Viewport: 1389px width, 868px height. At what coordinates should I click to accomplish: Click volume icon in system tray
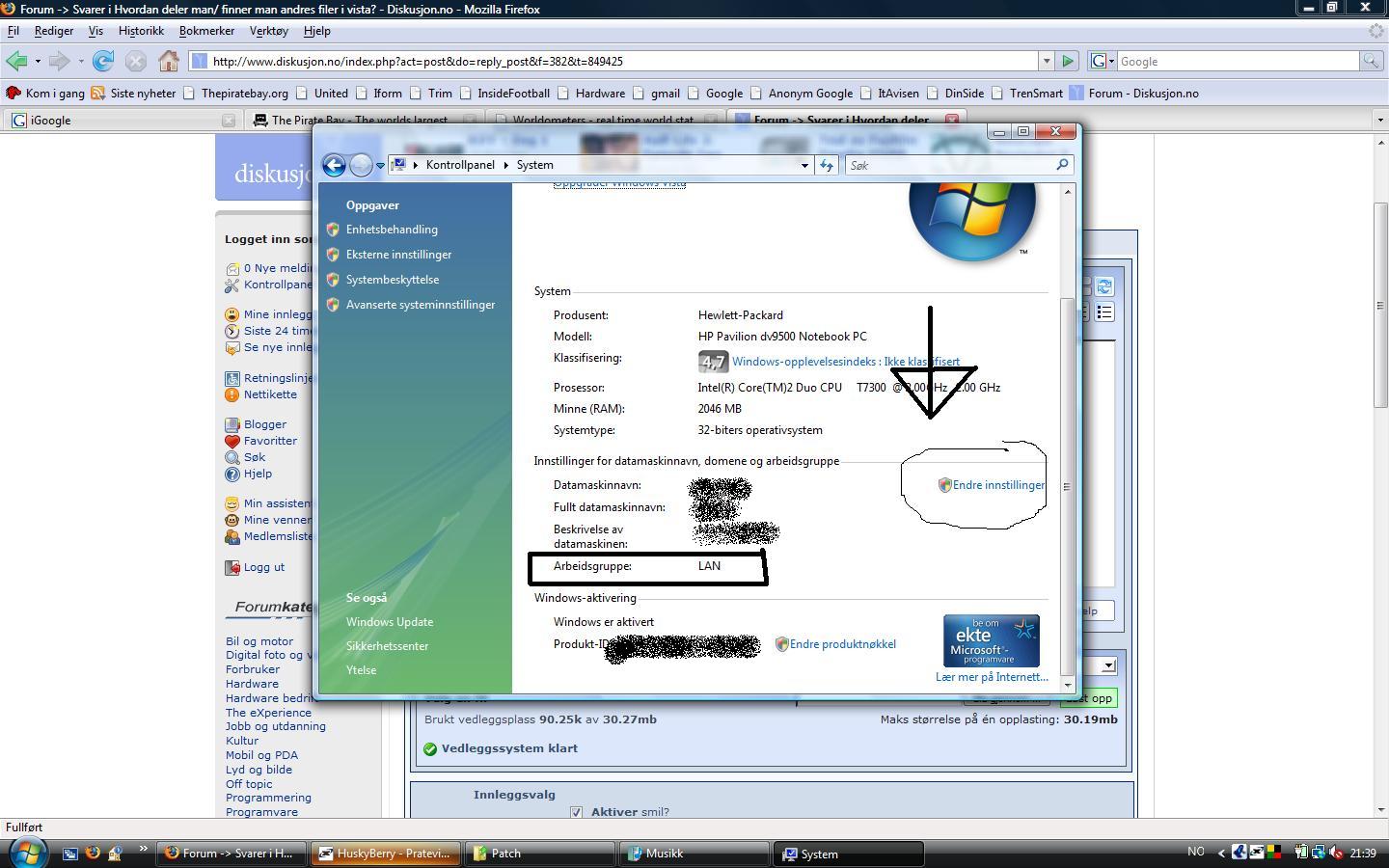click(1337, 852)
